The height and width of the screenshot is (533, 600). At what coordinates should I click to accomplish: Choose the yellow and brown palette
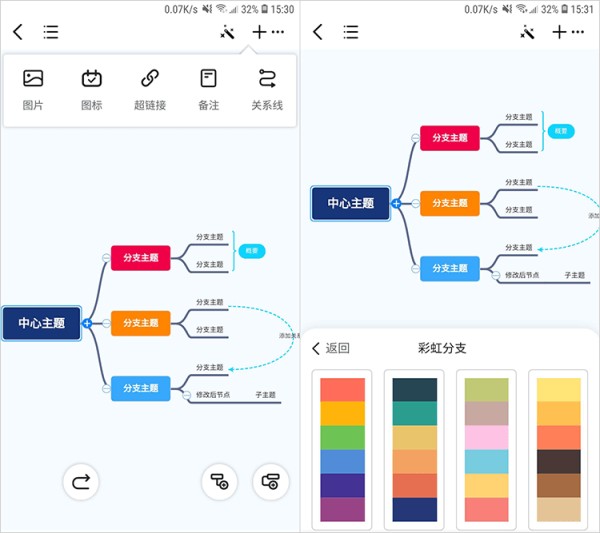pyautogui.click(x=558, y=450)
